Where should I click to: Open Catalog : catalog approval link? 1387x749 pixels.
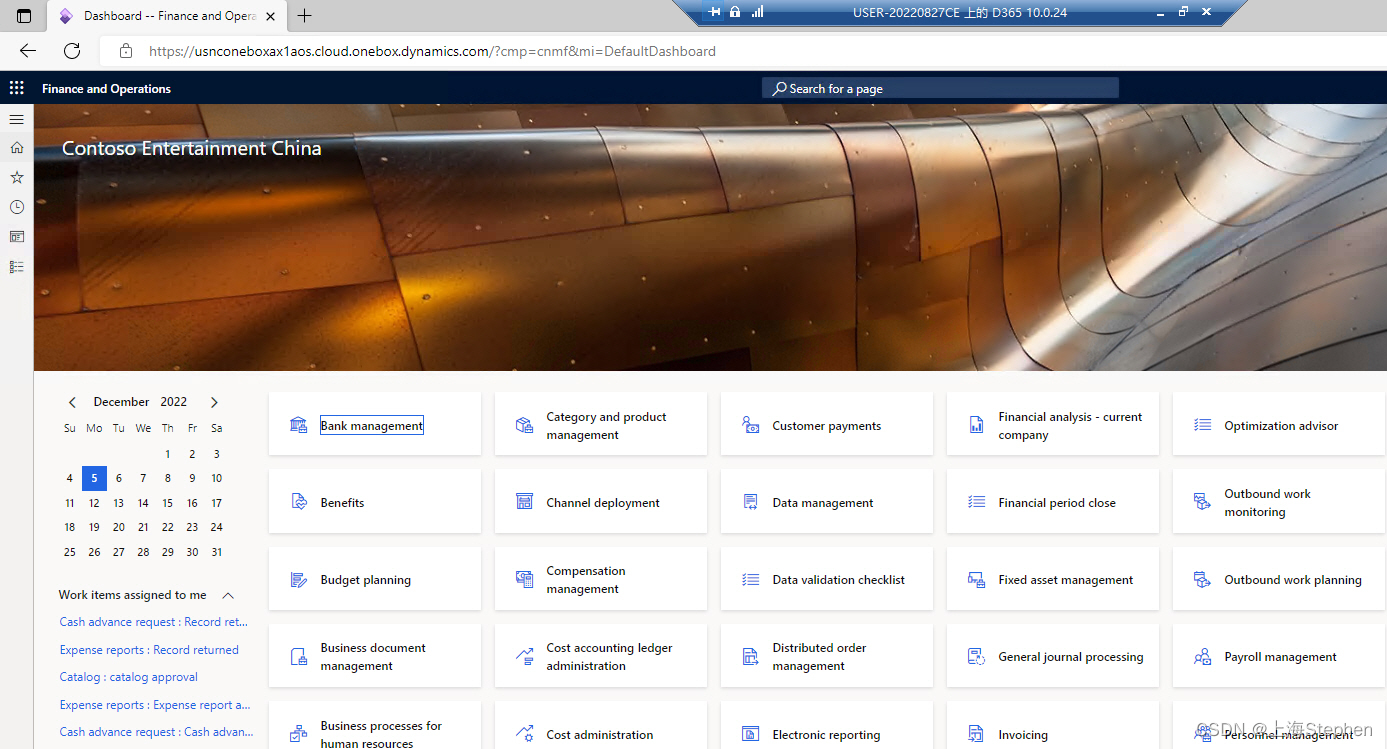click(x=129, y=677)
